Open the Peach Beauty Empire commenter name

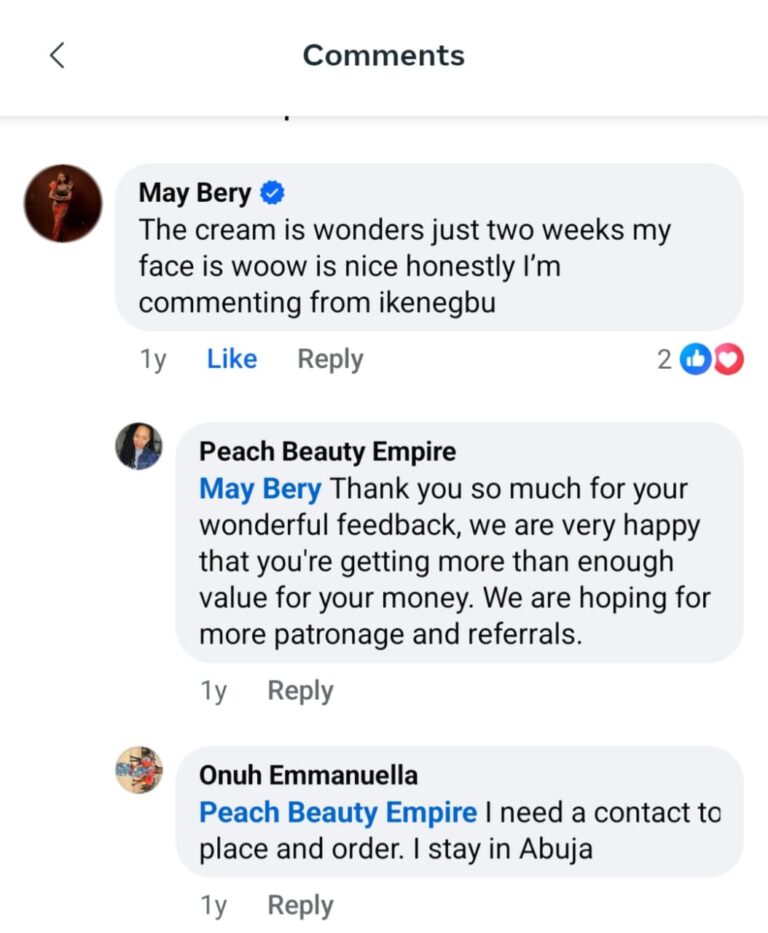[327, 452]
